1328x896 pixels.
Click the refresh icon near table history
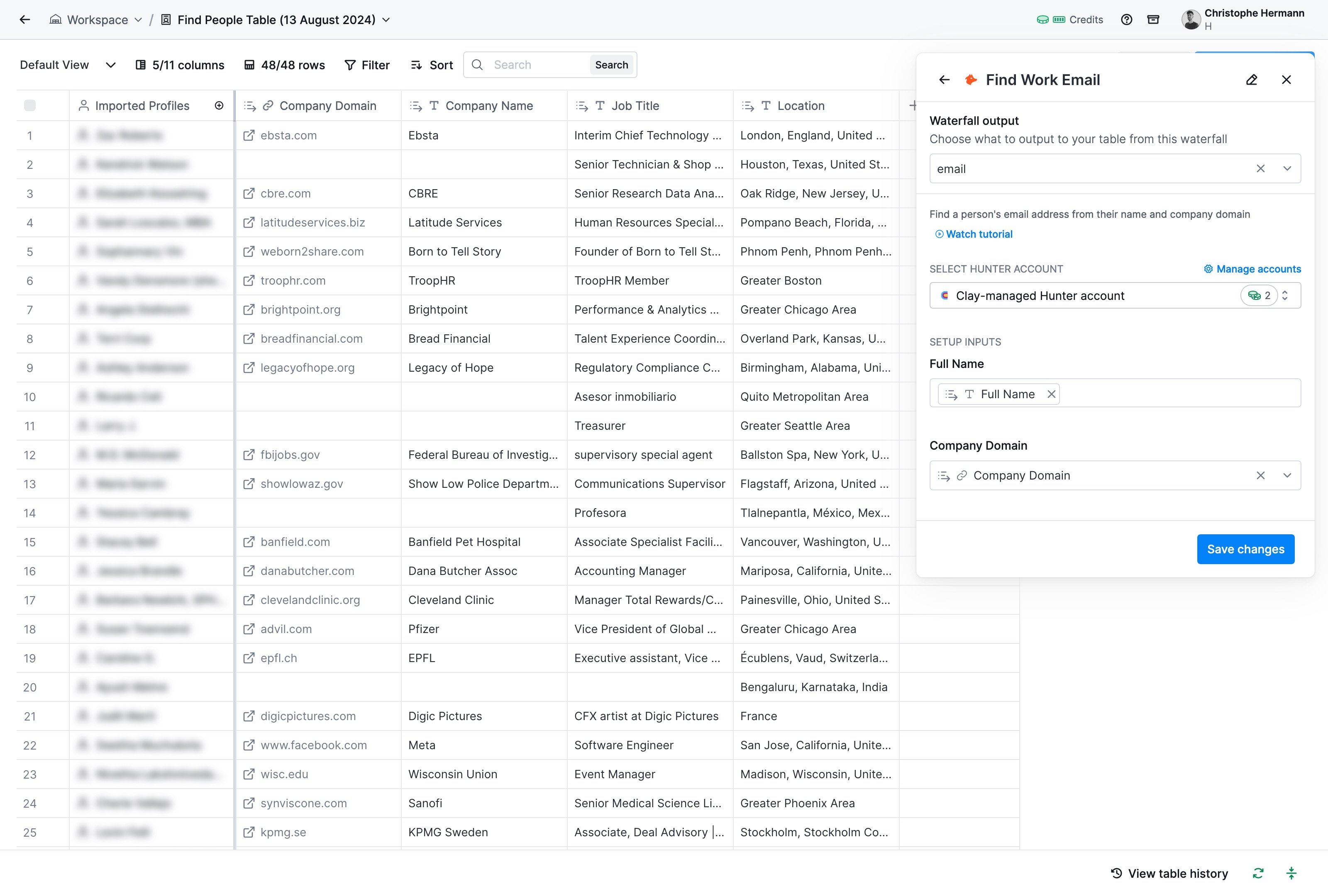click(1258, 873)
